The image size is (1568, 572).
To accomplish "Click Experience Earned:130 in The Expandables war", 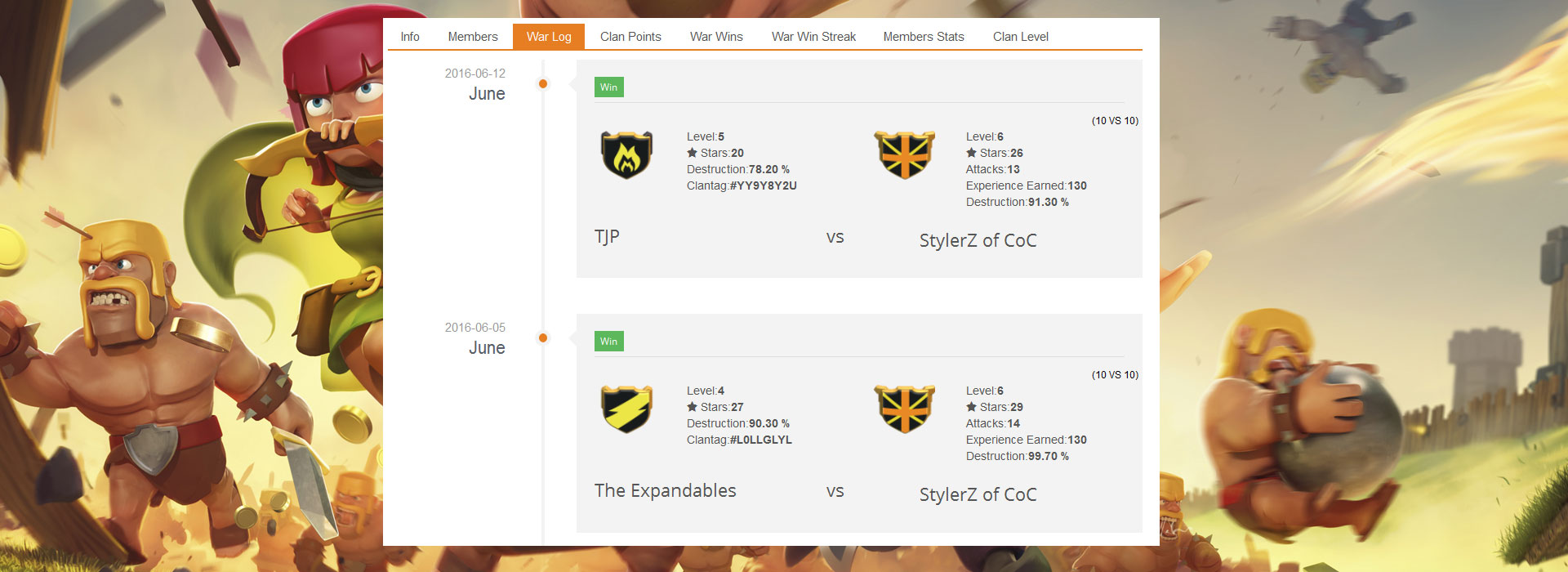I will tap(1027, 440).
